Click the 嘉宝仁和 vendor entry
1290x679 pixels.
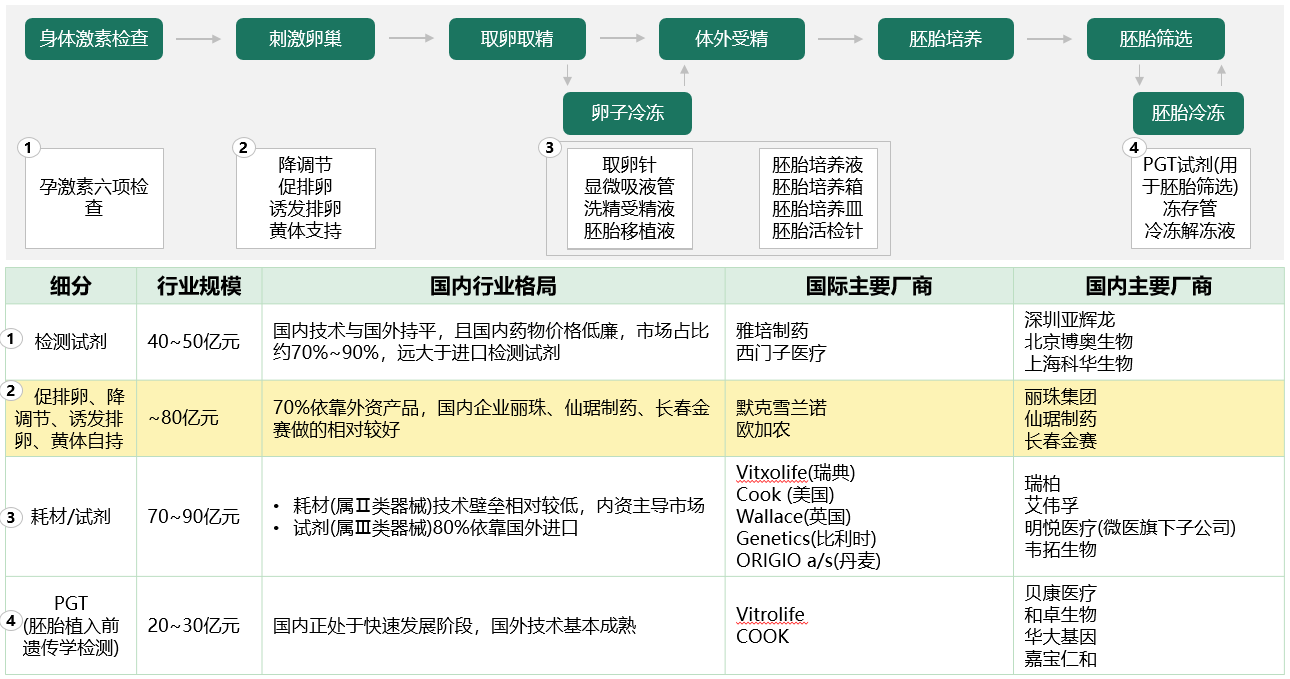pos(1061,659)
